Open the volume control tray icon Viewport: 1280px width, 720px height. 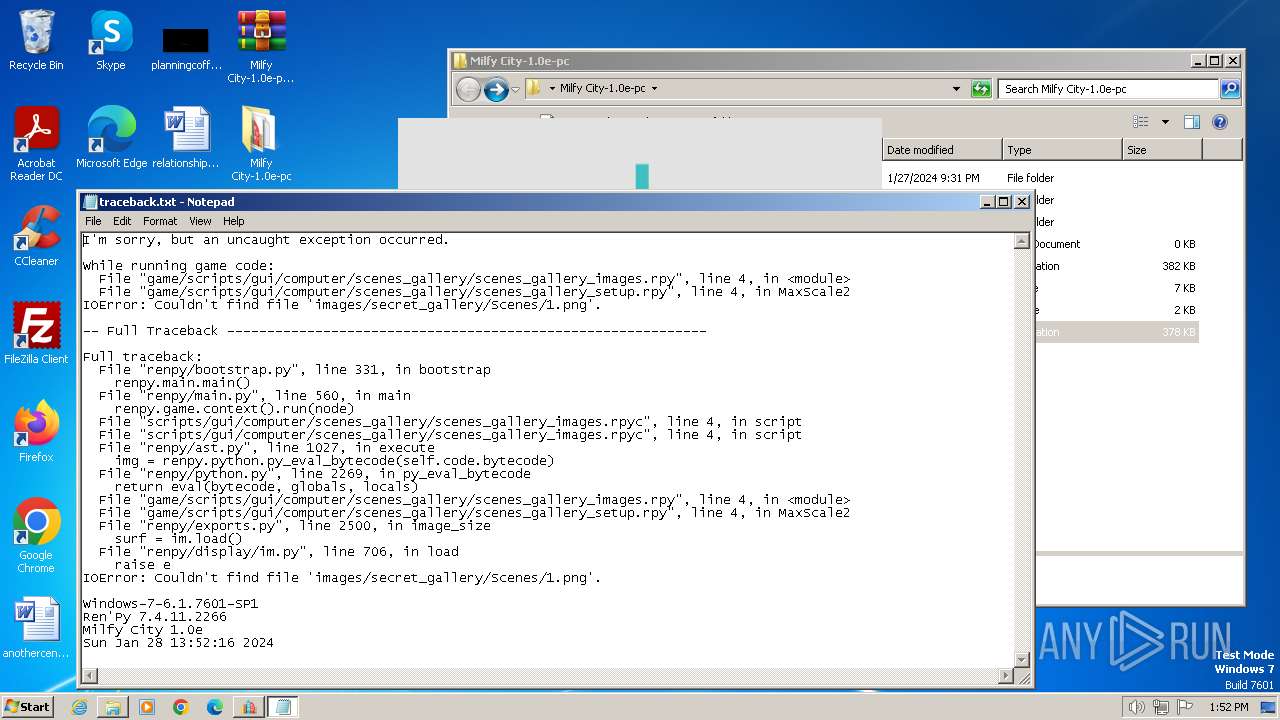[1136, 707]
